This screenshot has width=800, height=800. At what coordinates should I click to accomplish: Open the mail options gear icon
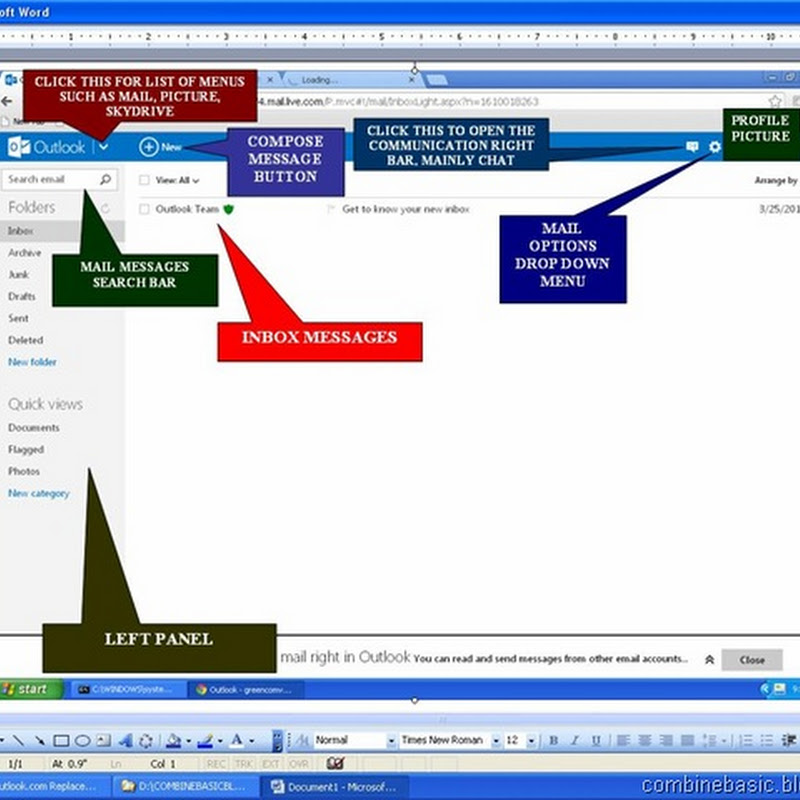coord(715,147)
